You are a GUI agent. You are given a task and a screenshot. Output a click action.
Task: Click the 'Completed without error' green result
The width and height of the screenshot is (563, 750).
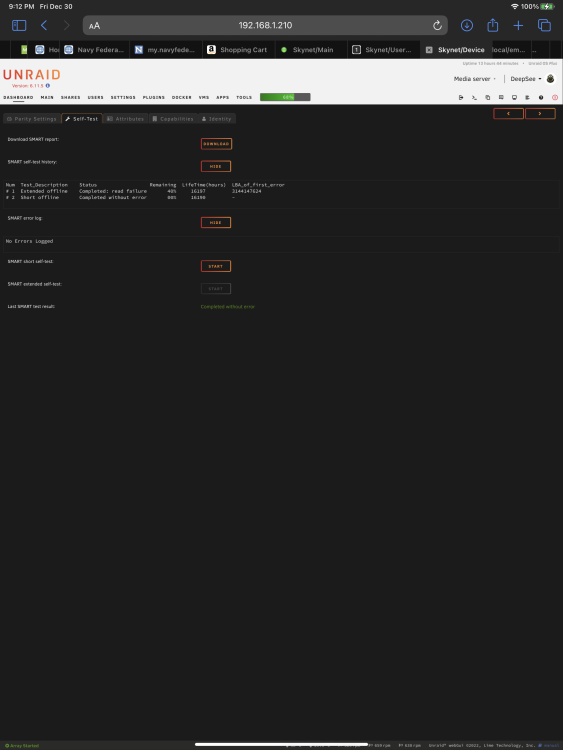(x=228, y=307)
